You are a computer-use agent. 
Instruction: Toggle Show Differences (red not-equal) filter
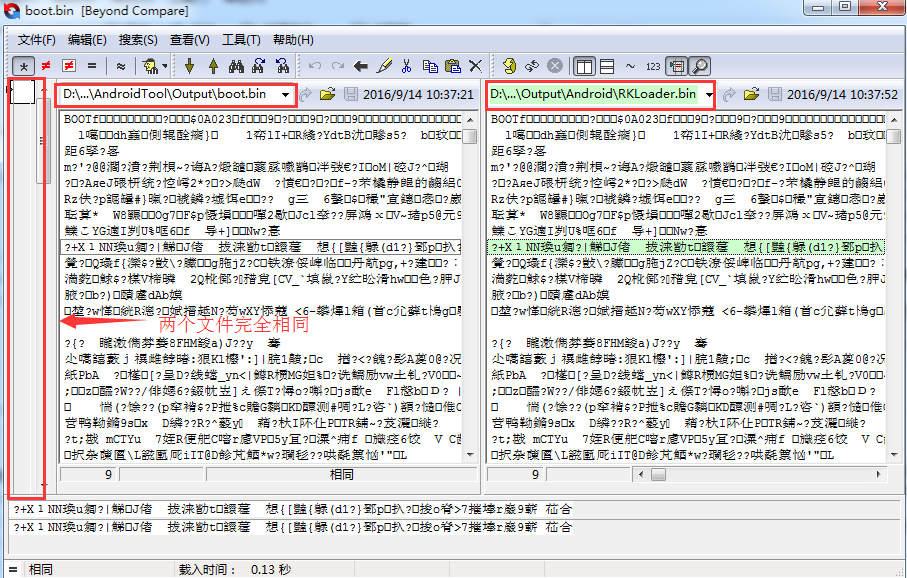(46, 66)
